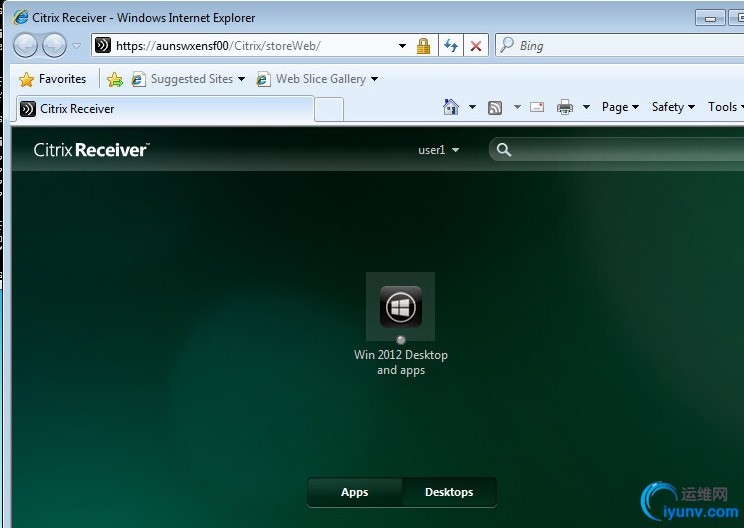744x528 pixels.
Task: Click the Win 2012 Desktop and apps label
Action: coord(401,362)
